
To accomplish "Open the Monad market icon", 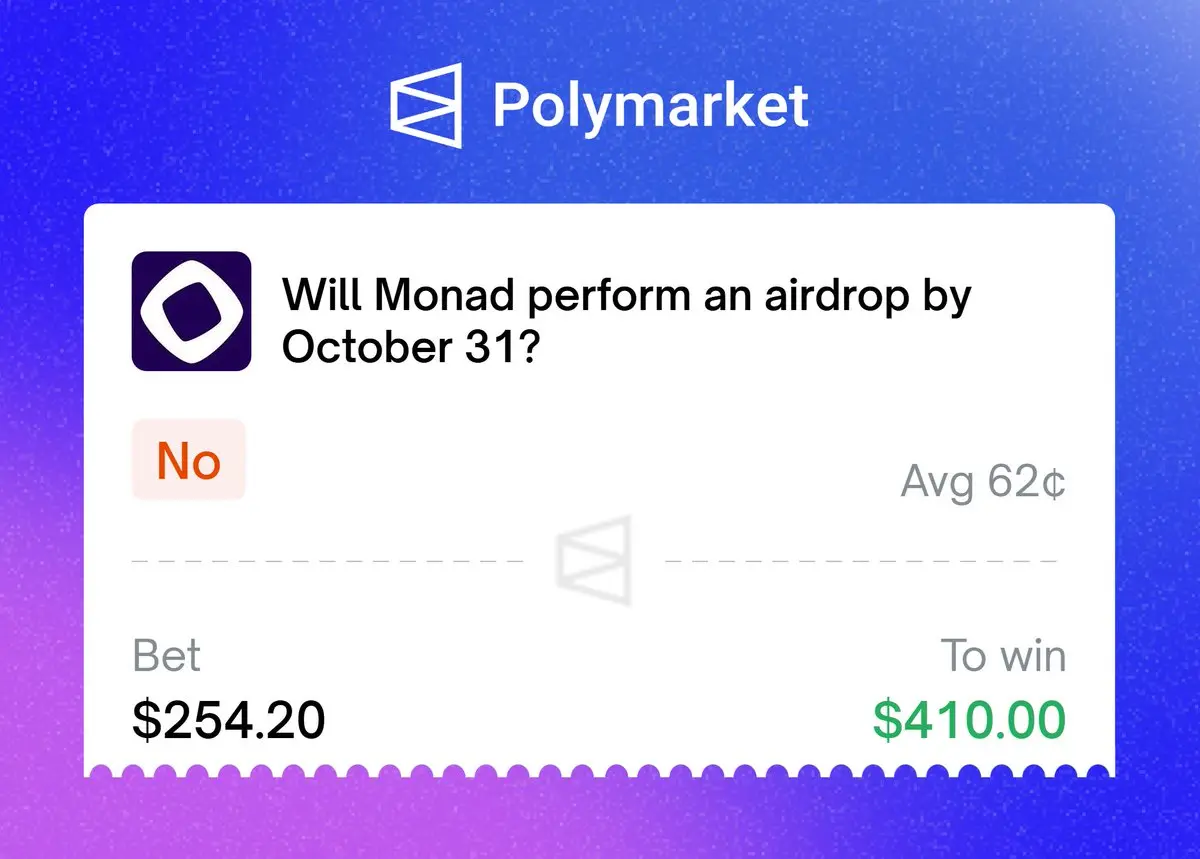I will [x=191, y=311].
